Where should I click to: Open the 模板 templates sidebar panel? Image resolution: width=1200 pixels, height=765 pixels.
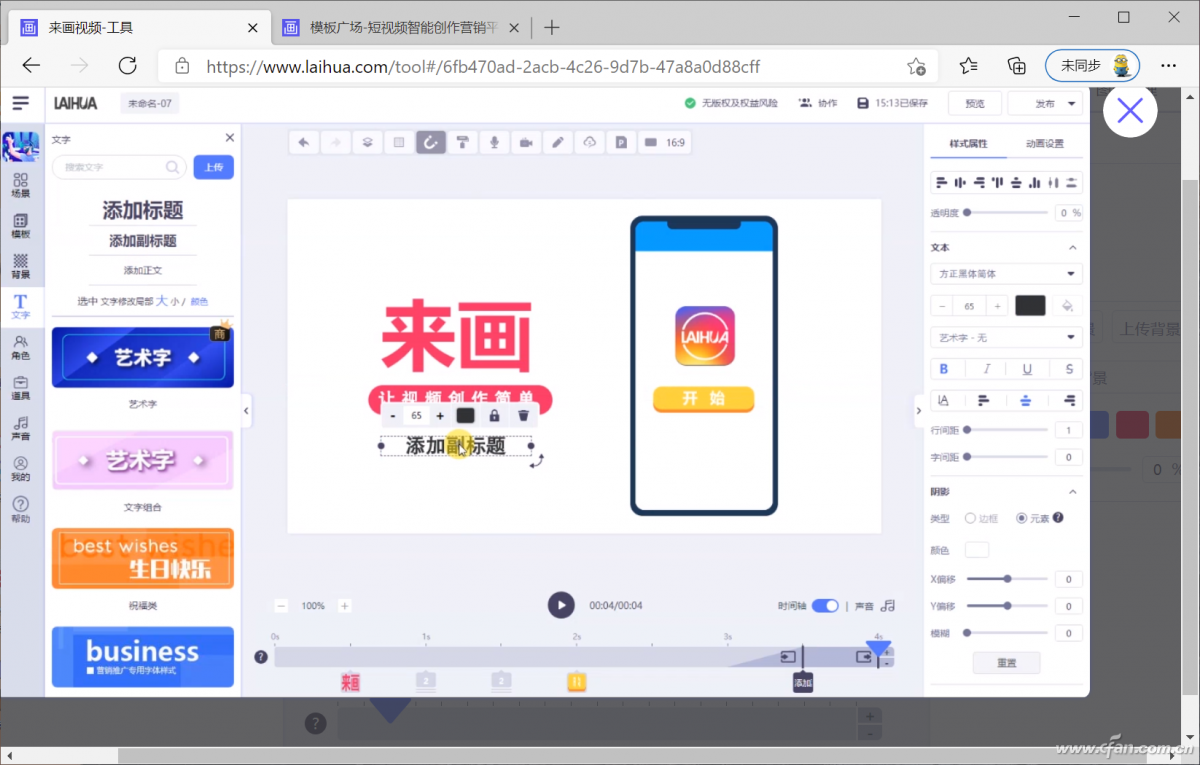coord(21,226)
